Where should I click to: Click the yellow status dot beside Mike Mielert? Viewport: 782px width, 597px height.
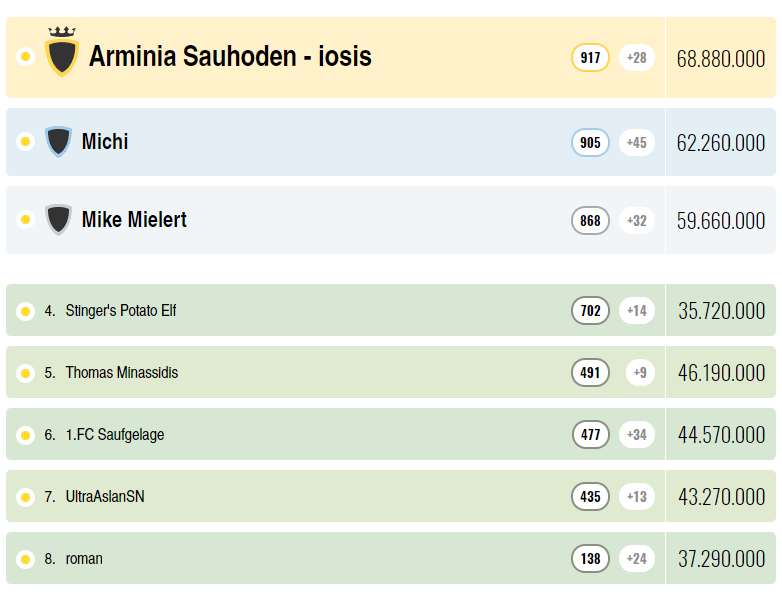coord(25,219)
